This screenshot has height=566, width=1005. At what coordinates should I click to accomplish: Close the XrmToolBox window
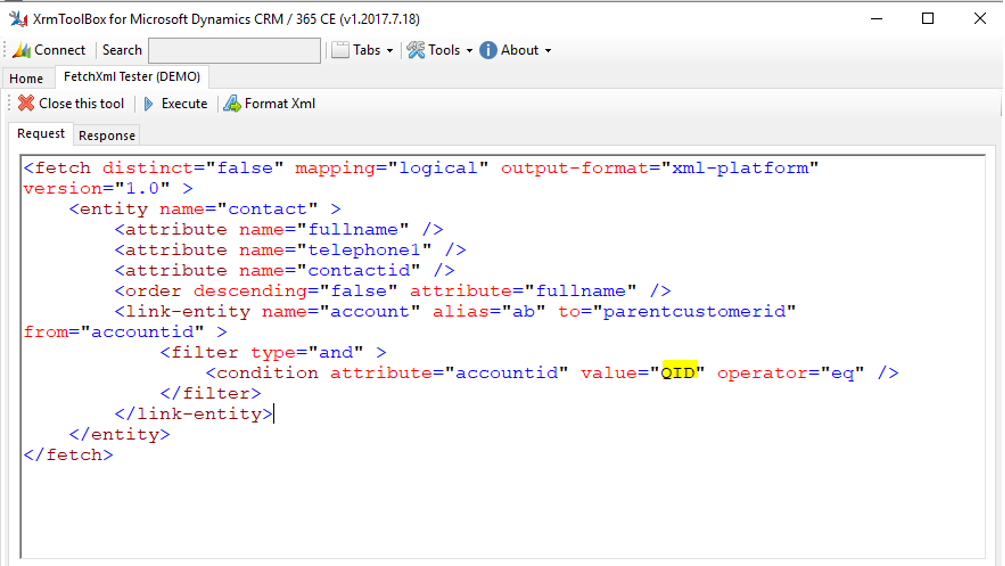click(980, 19)
